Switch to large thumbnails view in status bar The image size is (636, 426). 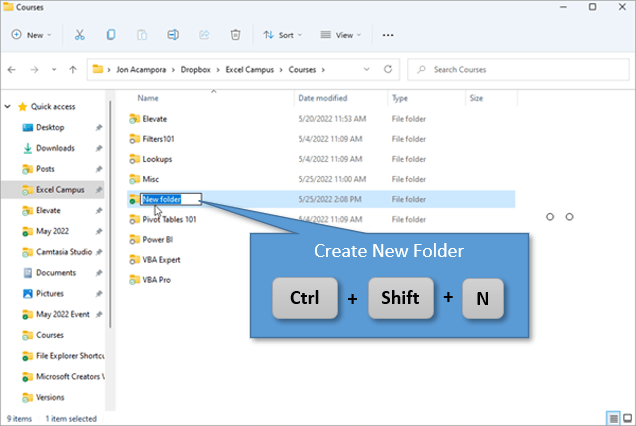click(x=626, y=418)
